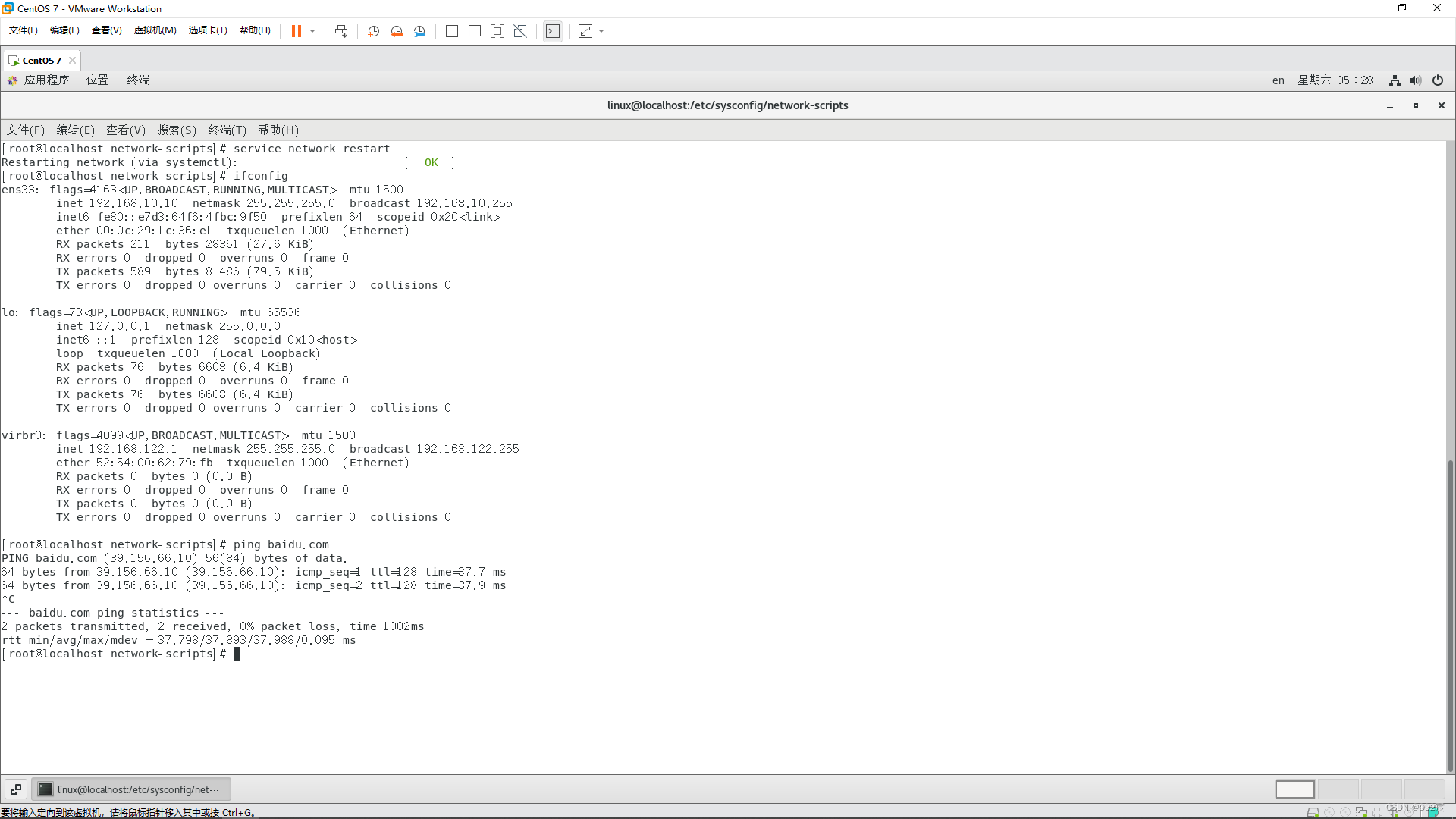This screenshot has width=1456, height=819.
Task: Take a snapshot of this virtual machine
Action: click(x=373, y=31)
